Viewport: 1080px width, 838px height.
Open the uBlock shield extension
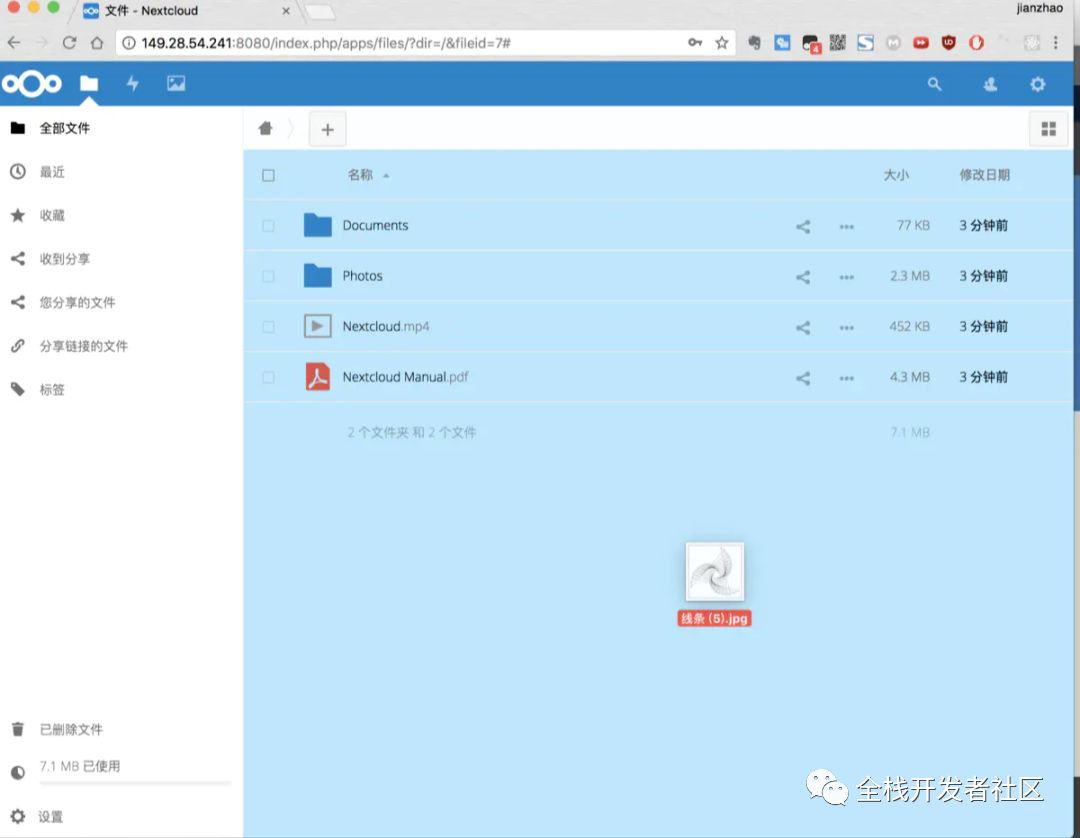point(948,43)
